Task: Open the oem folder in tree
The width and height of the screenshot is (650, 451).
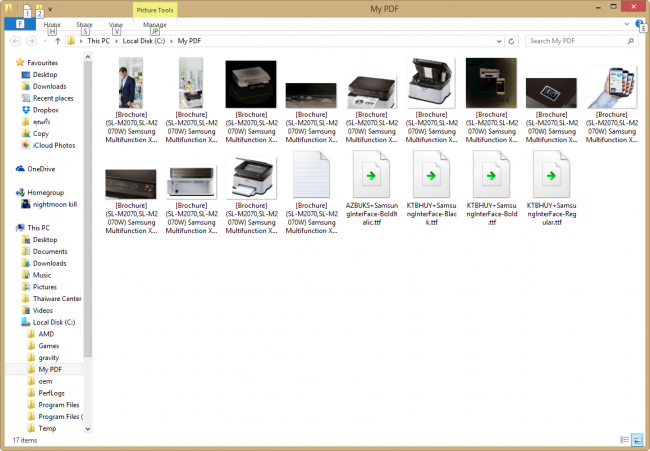Action: [x=45, y=381]
